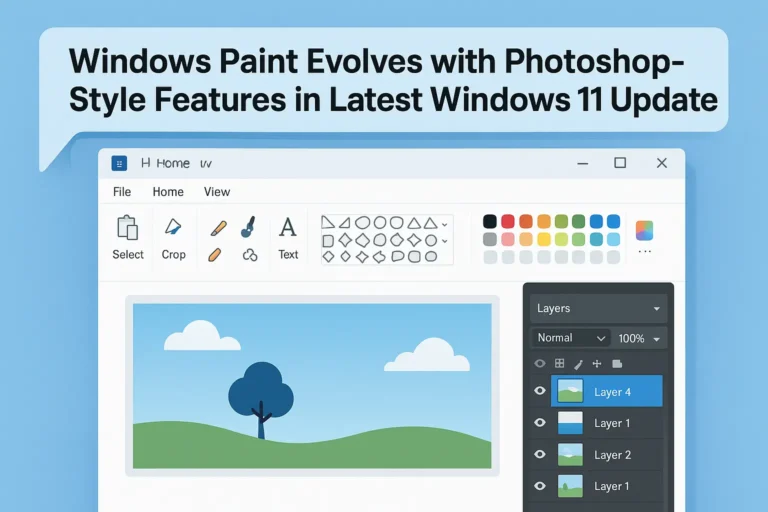The image size is (768, 512).
Task: Select the dark blue Brush tool
Action: (x=249, y=227)
